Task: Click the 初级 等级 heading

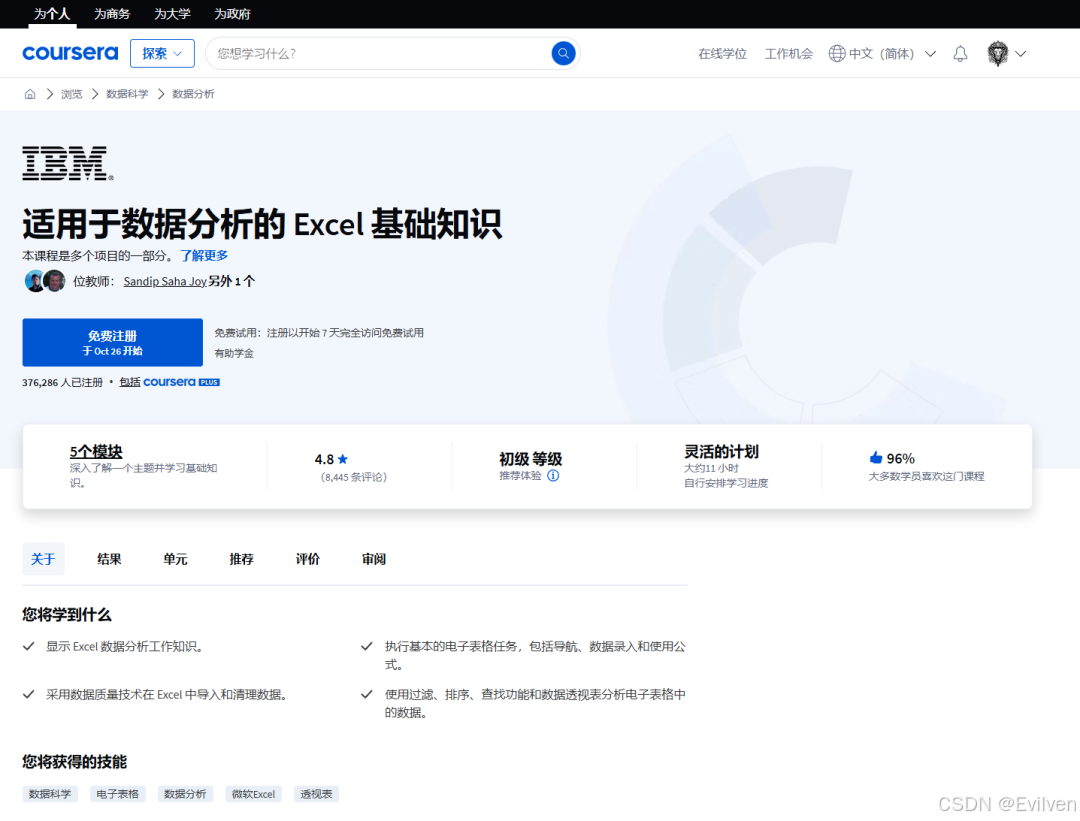Action: click(530, 459)
